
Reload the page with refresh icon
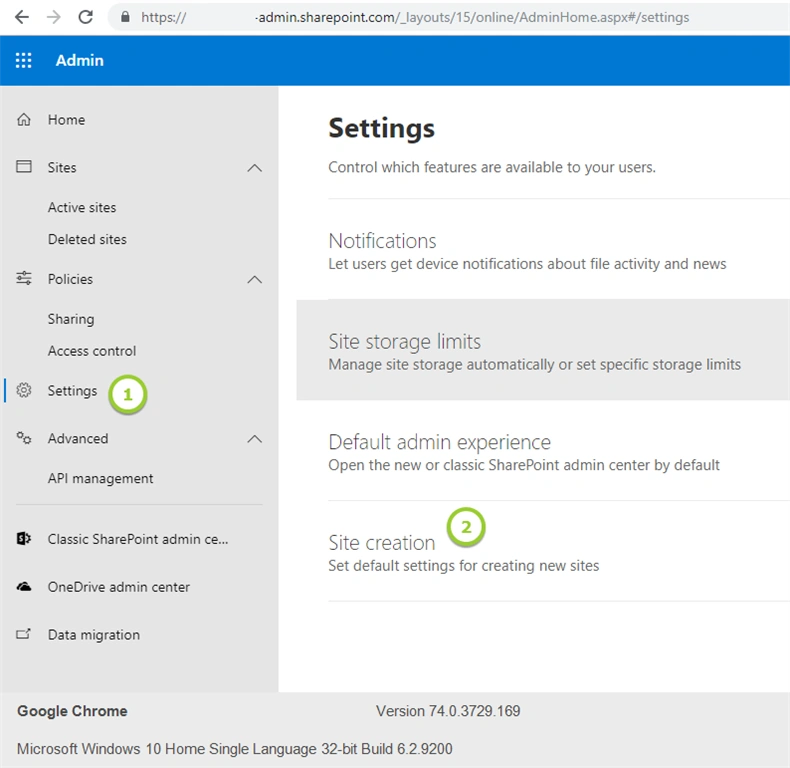86,17
